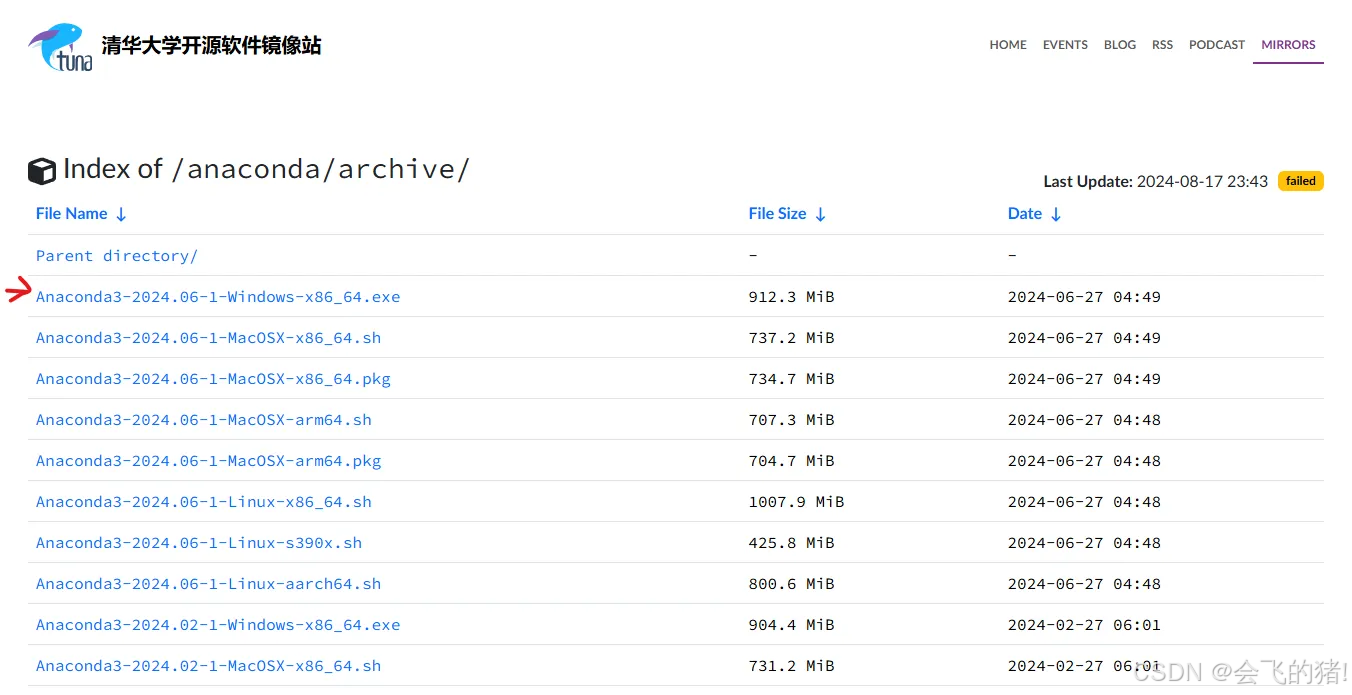Select the 912.3 MiB file size cell
Viewport: 1352px width, 695px height.
pos(791,297)
